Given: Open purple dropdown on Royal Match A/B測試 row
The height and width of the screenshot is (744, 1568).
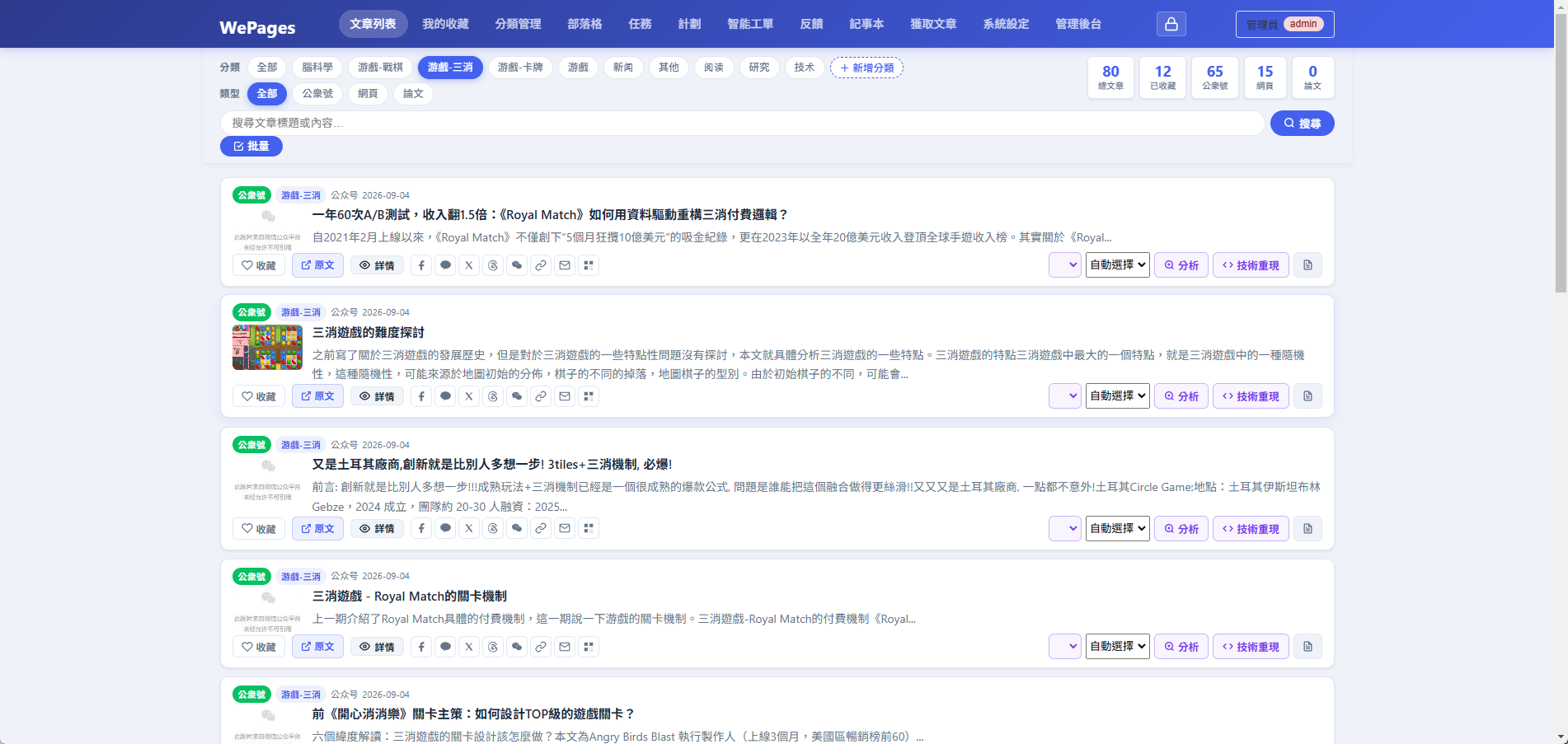Looking at the screenshot, I should coord(1065,265).
